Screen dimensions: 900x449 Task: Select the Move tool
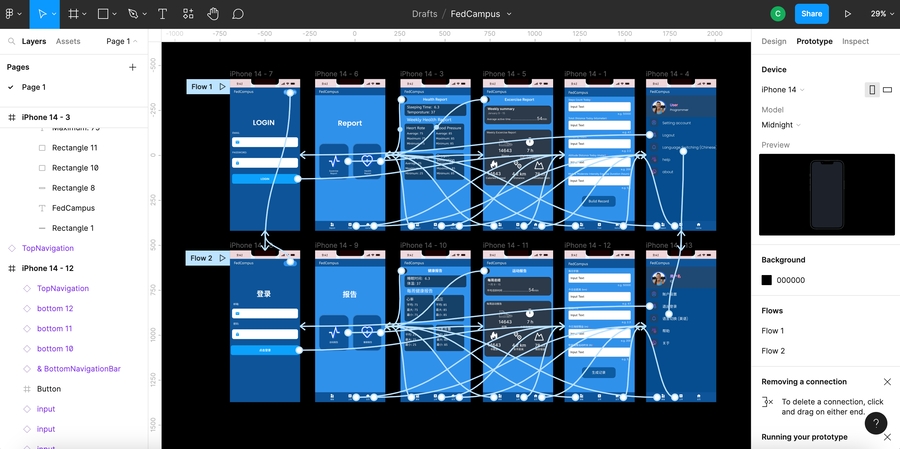point(43,14)
